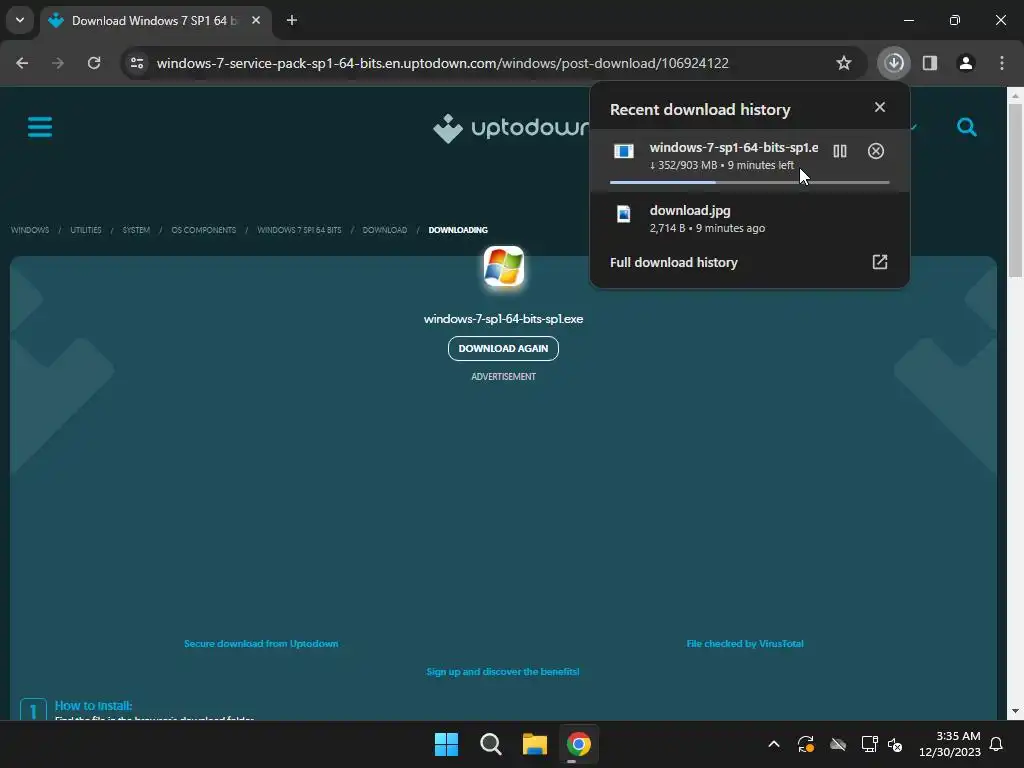
Task: Click the How to install heading
Action: (93, 705)
